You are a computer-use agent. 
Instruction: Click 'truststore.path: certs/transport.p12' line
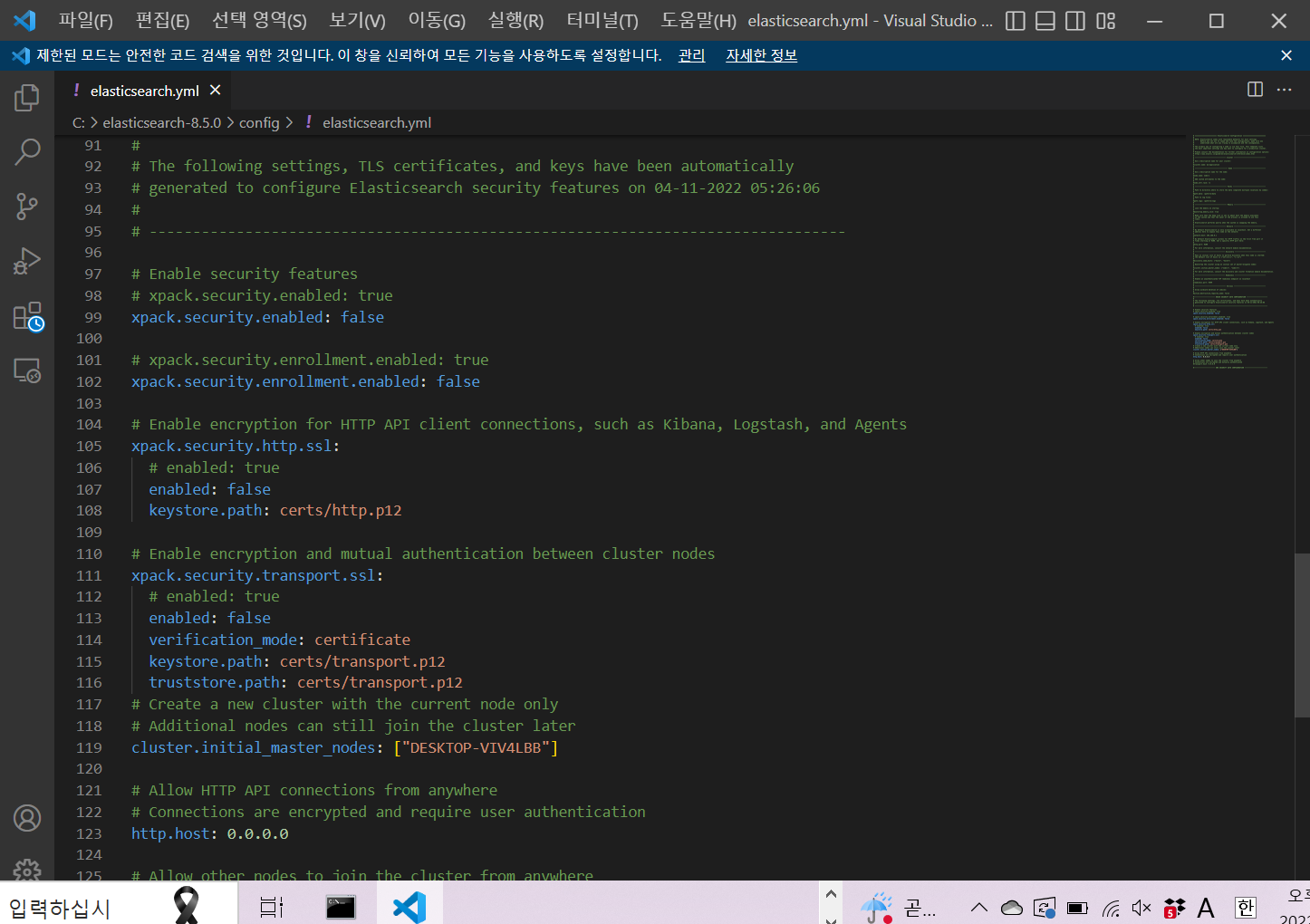click(305, 682)
